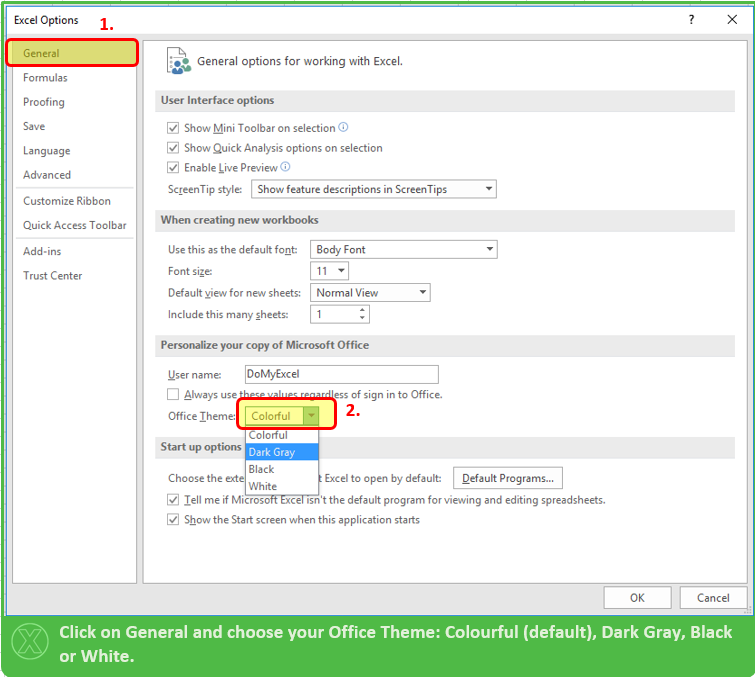
Task: Click the Default Programs button
Action: click(508, 478)
